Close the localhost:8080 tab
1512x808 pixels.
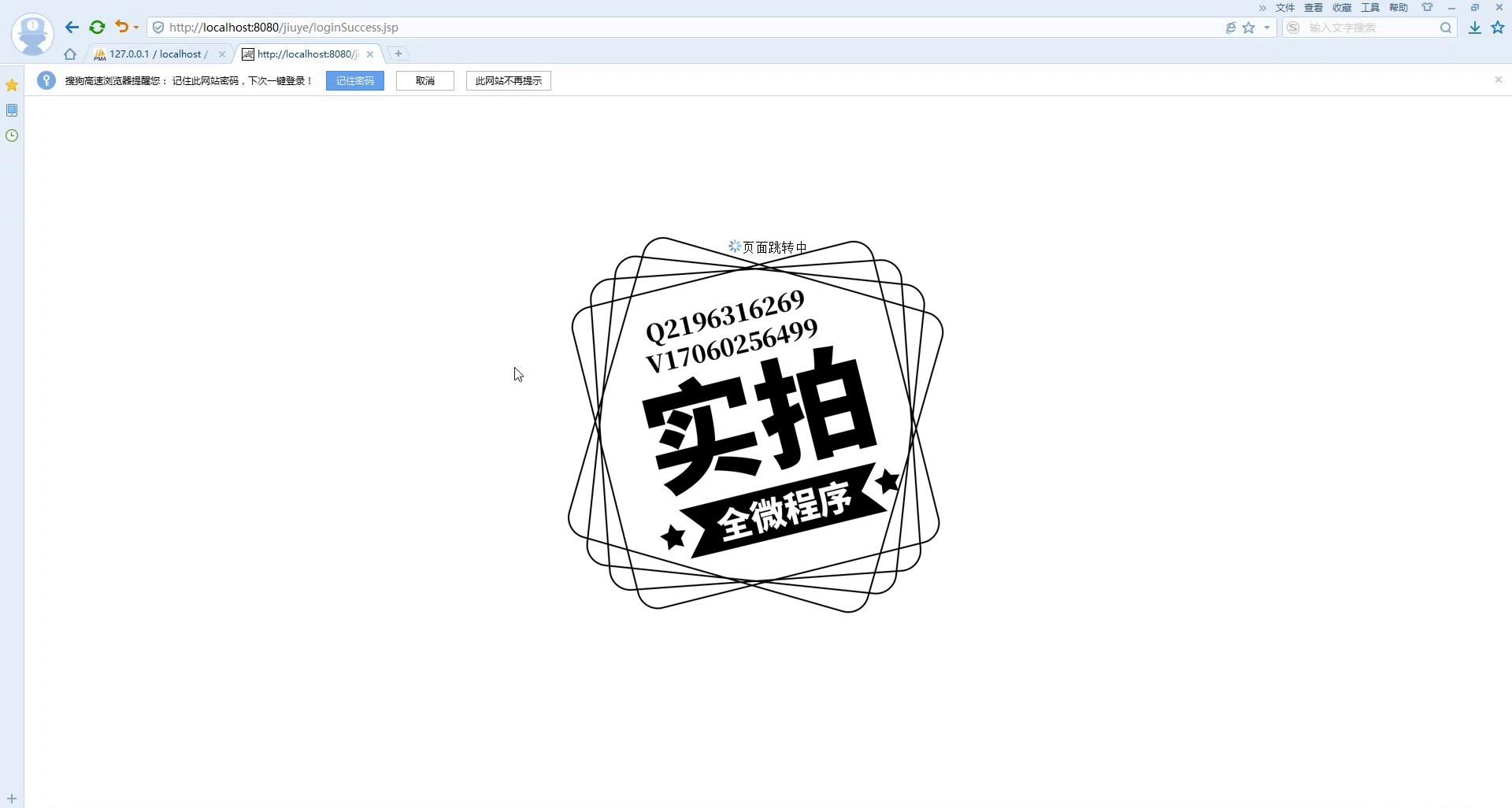coord(370,54)
